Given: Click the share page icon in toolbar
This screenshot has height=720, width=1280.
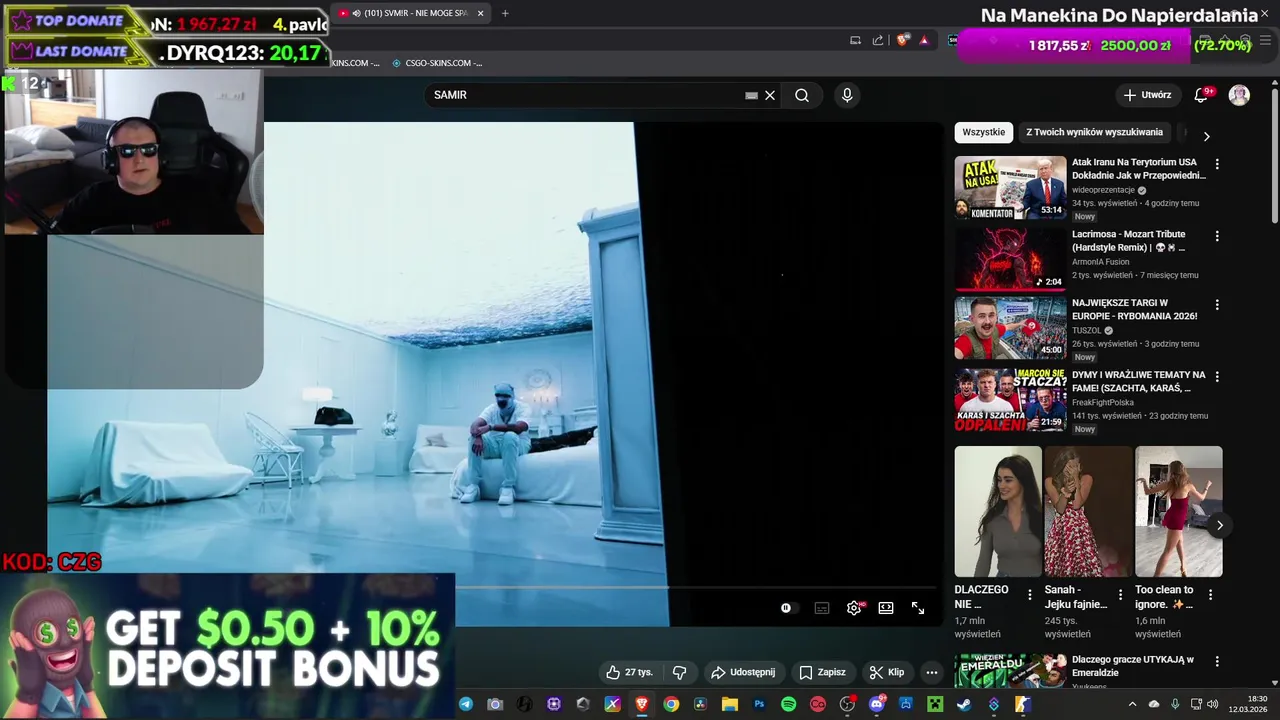Looking at the screenshot, I should point(878,40).
